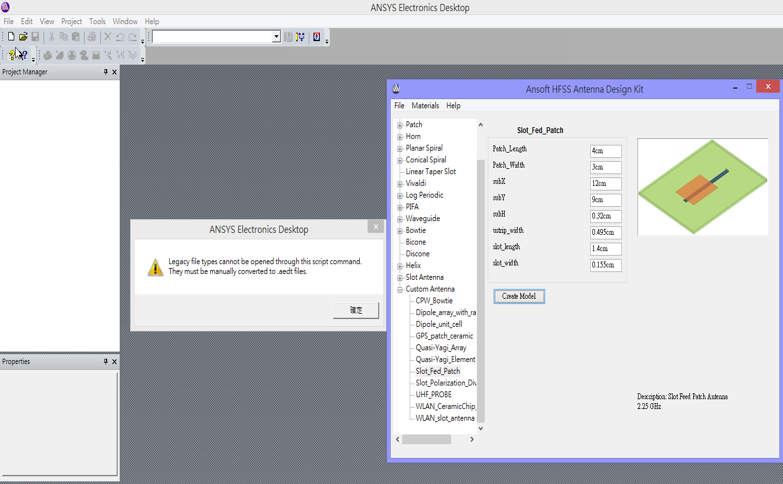Click the antenna tree scroll-down arrow
The width and height of the screenshot is (783, 484).
(x=480, y=428)
